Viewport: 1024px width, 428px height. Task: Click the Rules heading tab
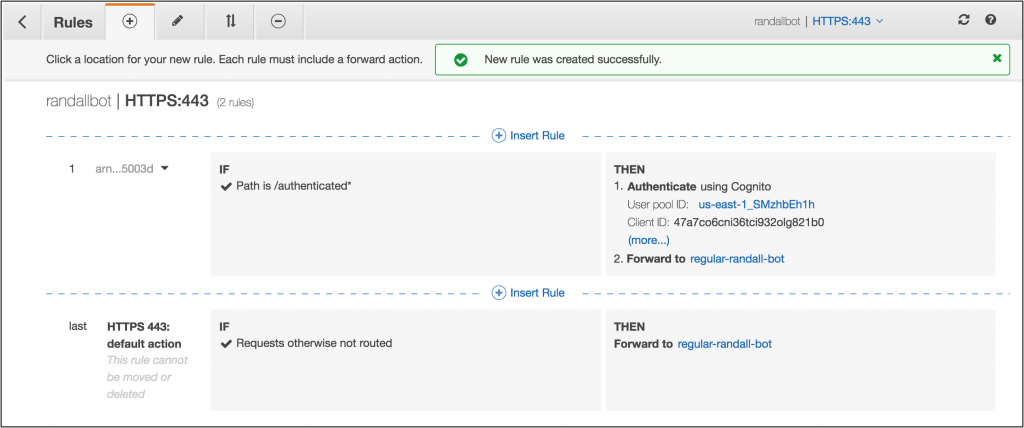pos(73,22)
